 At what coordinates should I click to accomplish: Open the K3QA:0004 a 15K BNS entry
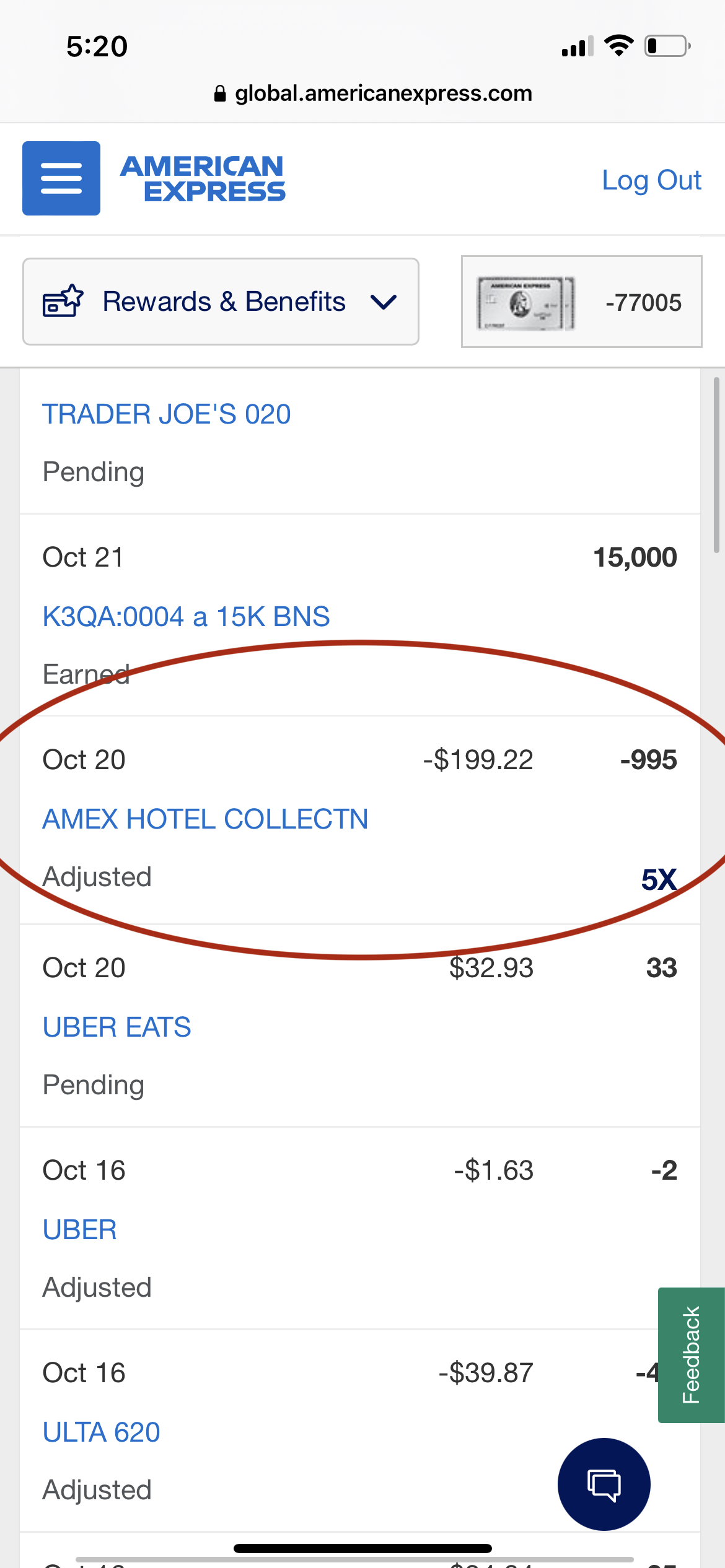[x=186, y=617]
